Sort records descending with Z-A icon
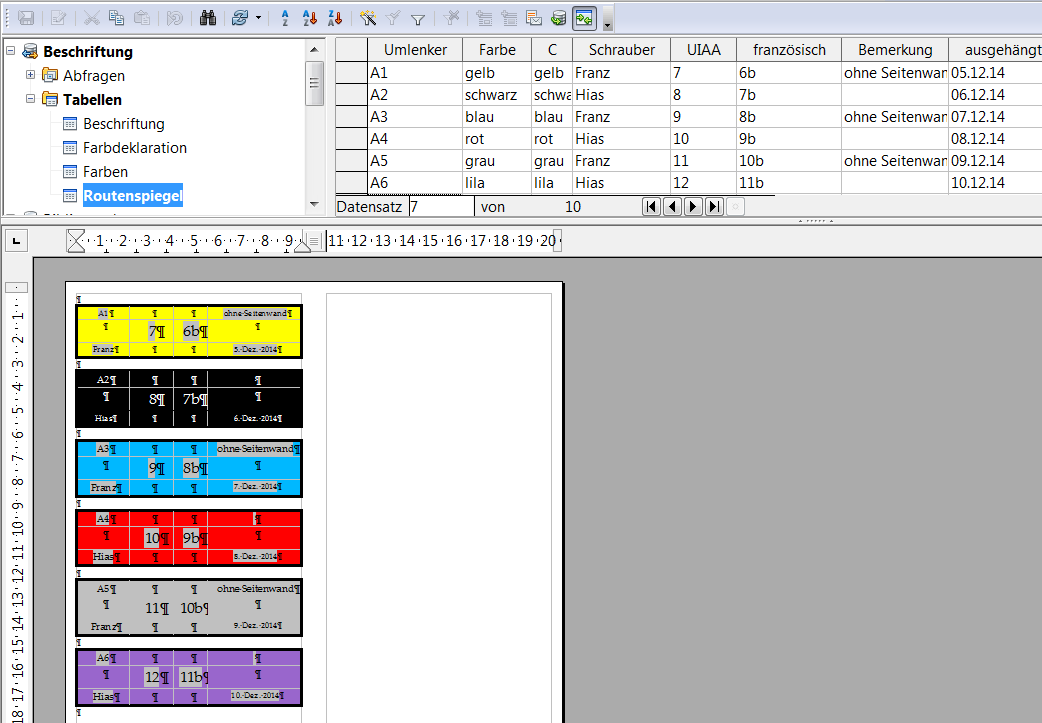Viewport: 1042px width, 723px height. point(334,18)
